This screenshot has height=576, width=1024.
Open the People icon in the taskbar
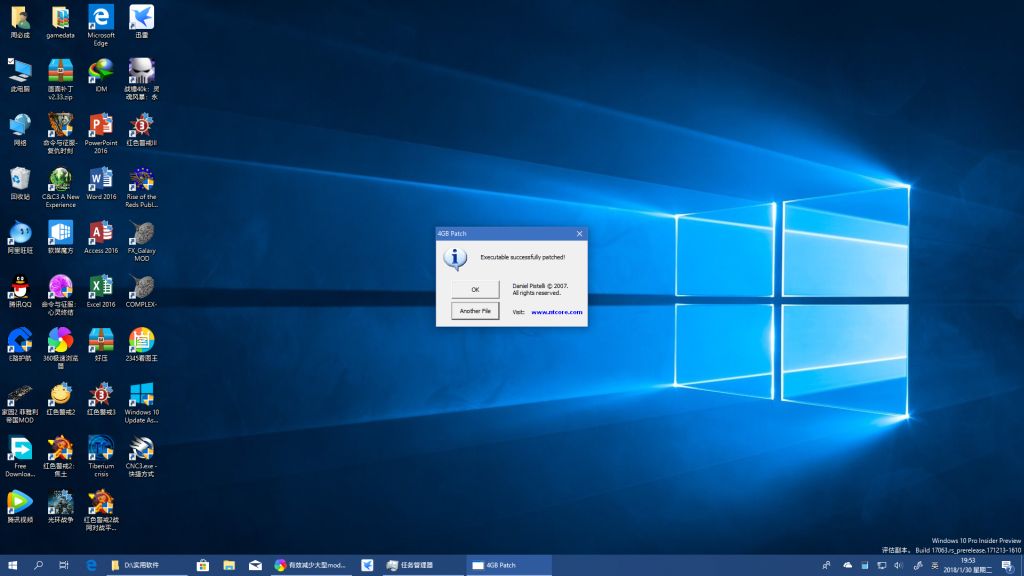click(826, 566)
